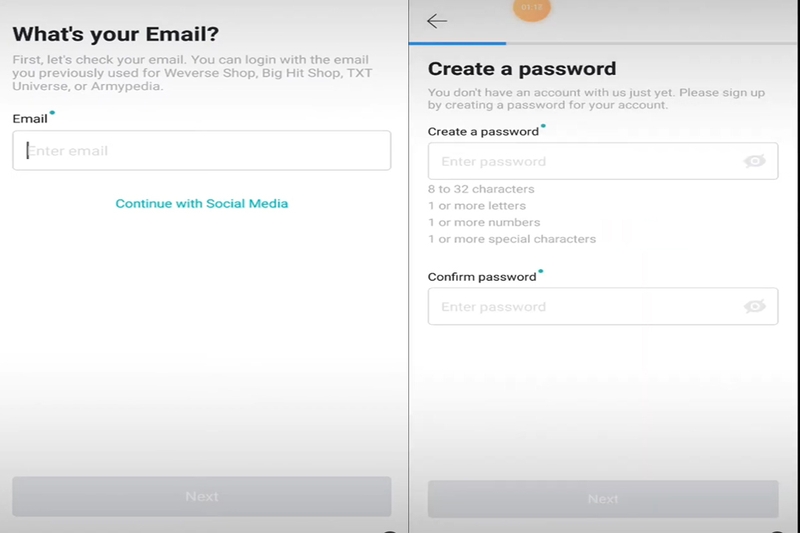Click the "What's your Email?" heading
Screen dimensions: 800x533
[116, 32]
